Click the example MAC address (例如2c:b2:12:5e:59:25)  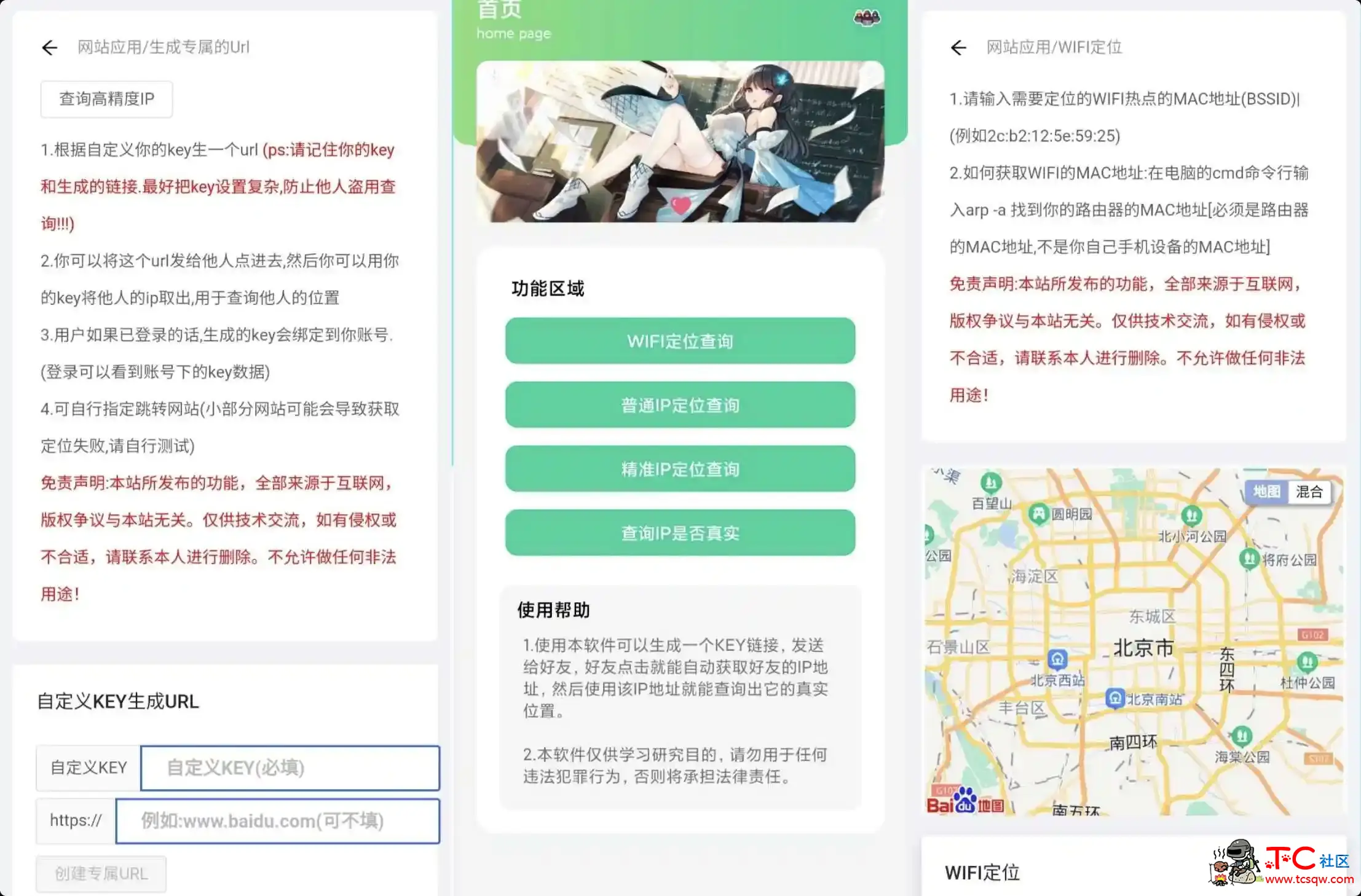[1035, 136]
